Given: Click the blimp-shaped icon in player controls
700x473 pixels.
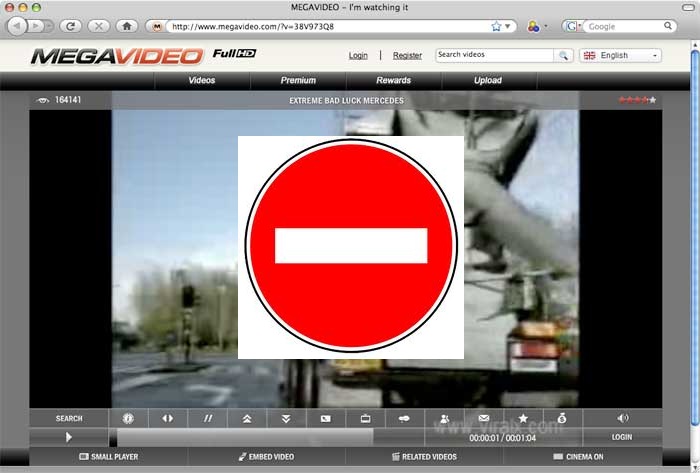Looking at the screenshot, I should click(x=404, y=419).
